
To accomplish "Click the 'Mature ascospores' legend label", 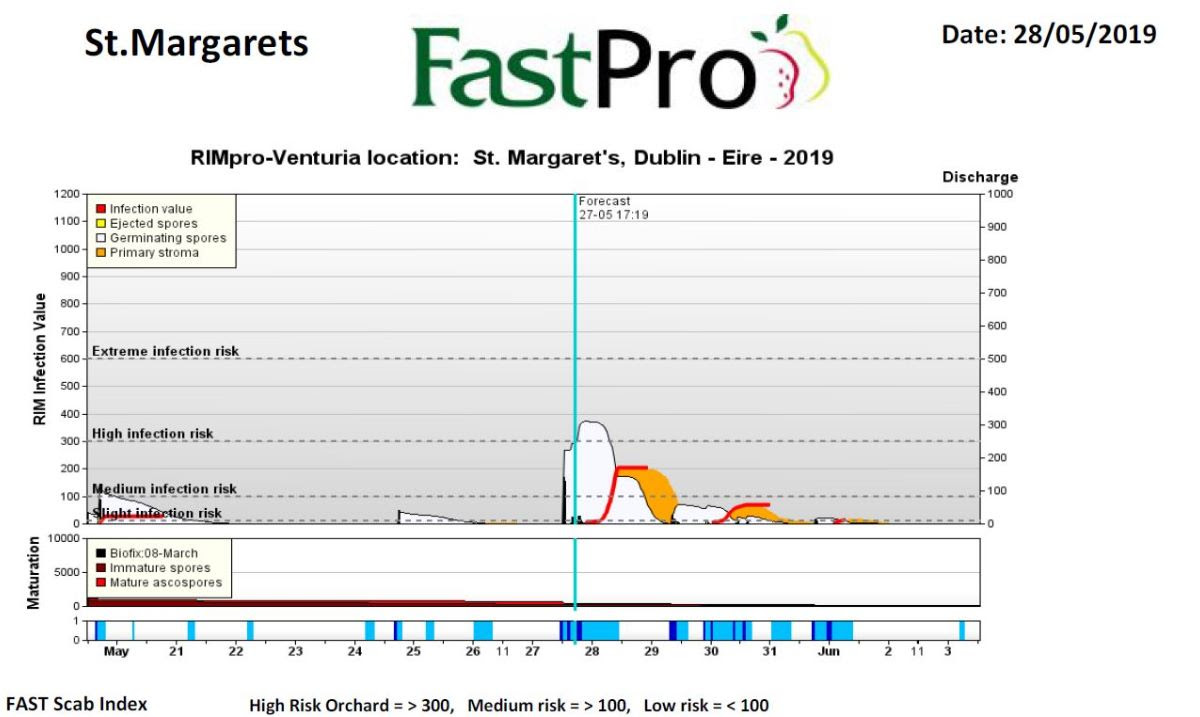I will [166, 583].
